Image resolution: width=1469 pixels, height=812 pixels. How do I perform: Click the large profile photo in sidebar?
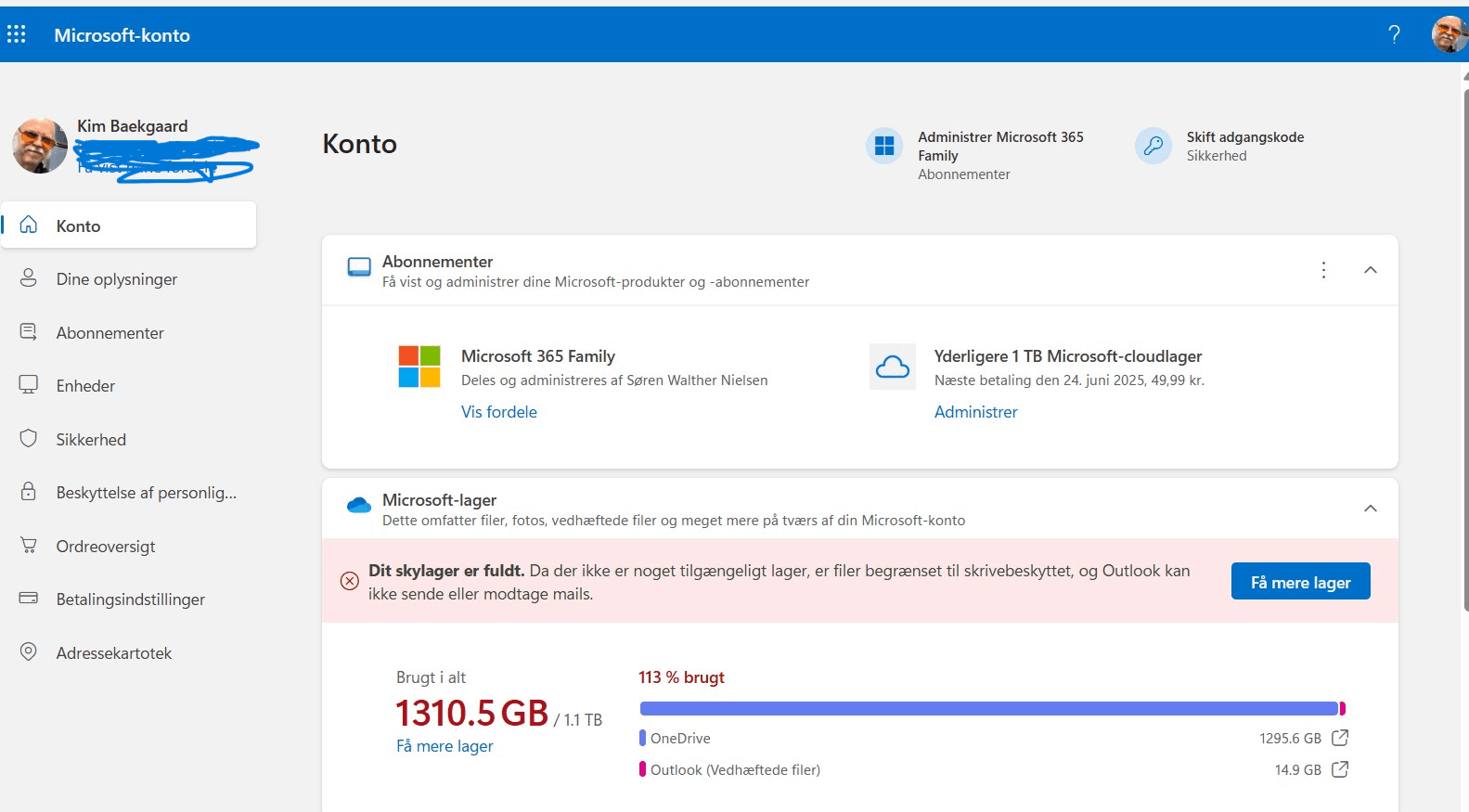tap(40, 146)
